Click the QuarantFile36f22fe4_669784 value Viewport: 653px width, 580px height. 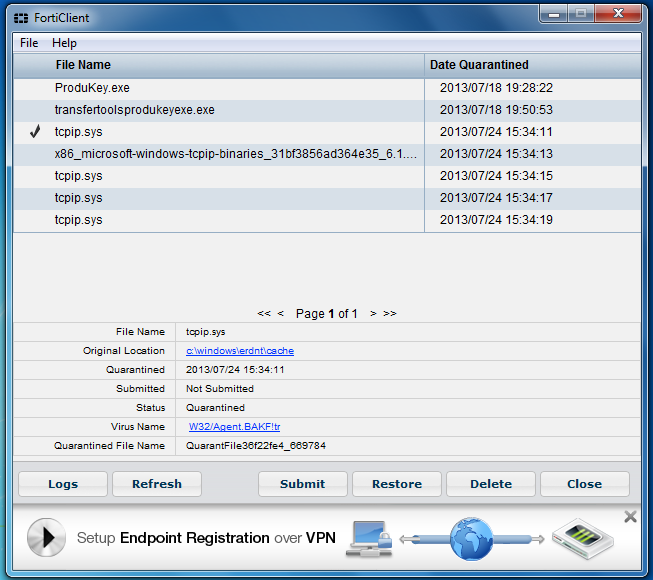tap(256, 446)
